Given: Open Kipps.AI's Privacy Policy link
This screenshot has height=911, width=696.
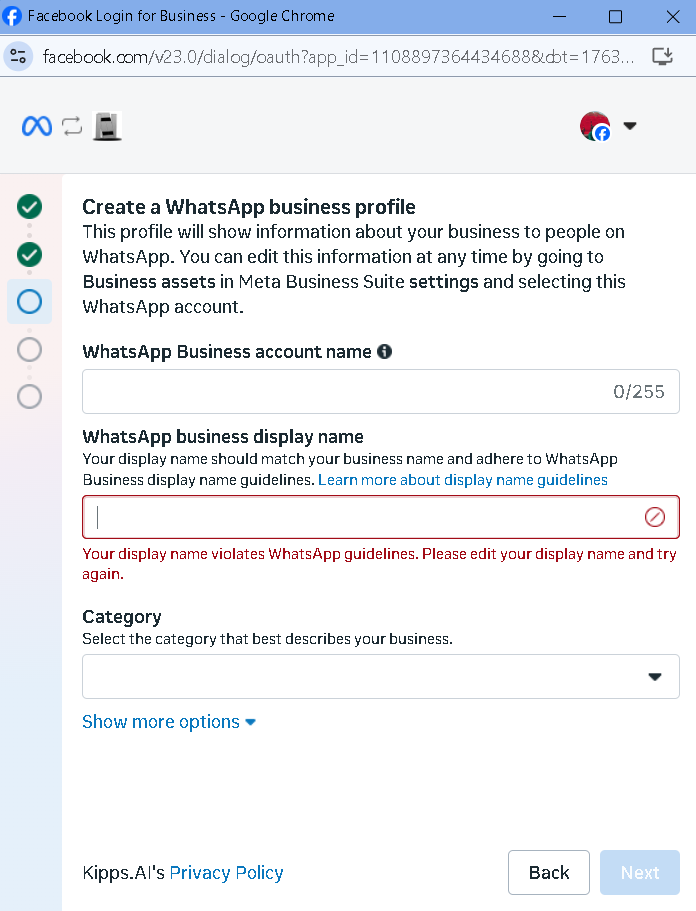Looking at the screenshot, I should [226, 873].
